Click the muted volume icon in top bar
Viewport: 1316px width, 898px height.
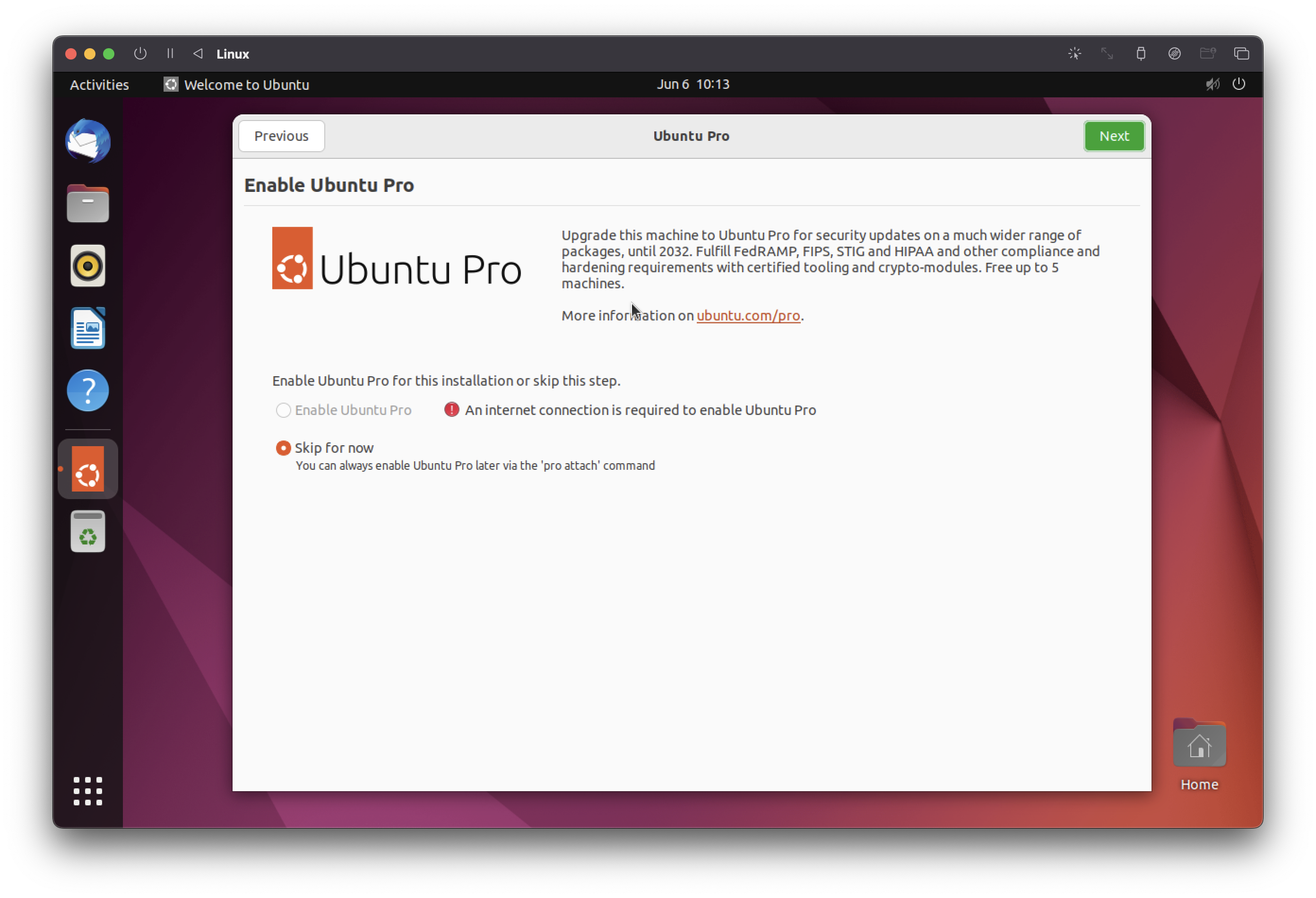click(1212, 84)
